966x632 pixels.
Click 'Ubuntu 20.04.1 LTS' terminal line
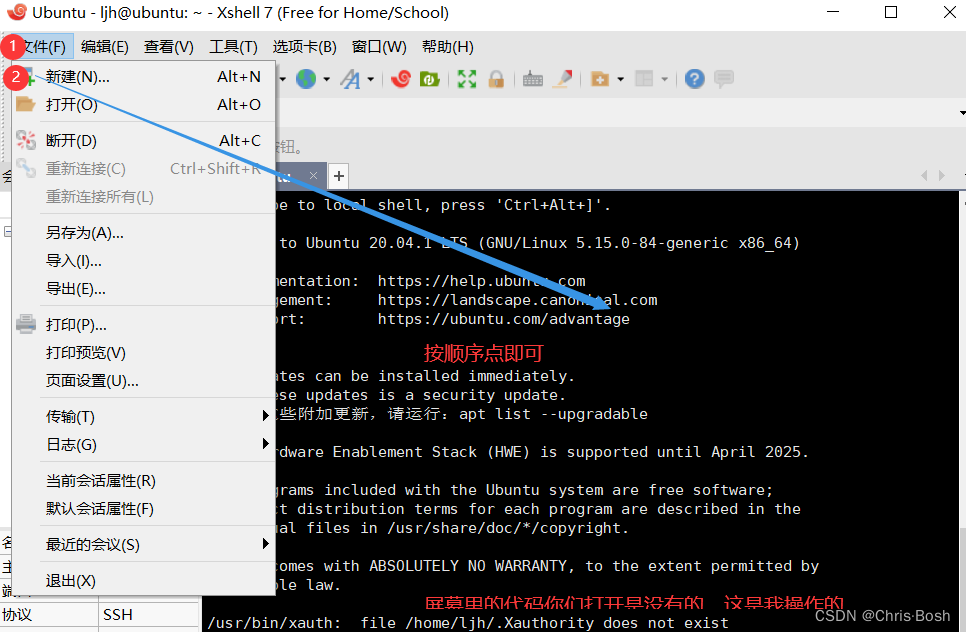coord(540,243)
